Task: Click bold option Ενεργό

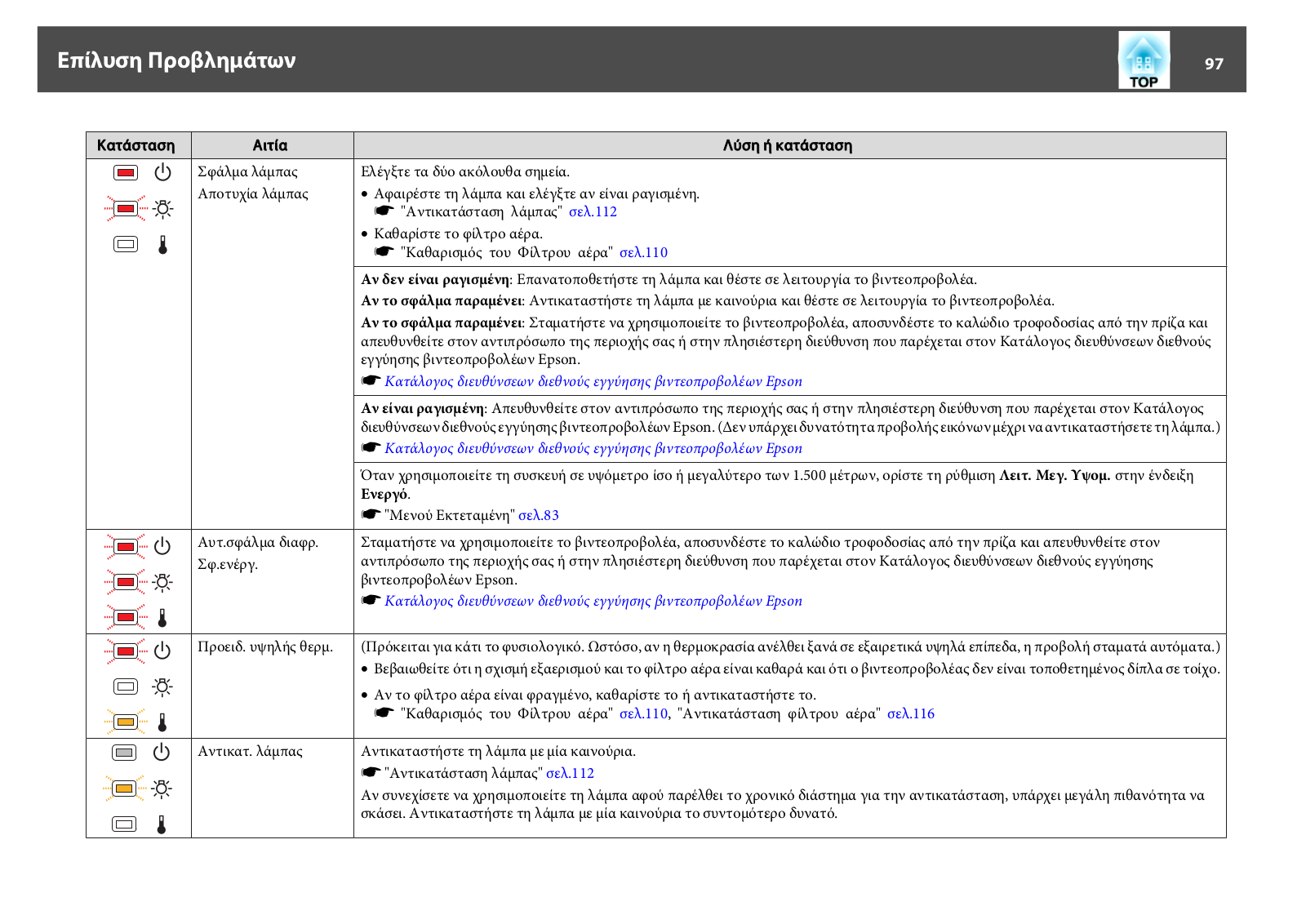Action: [384, 495]
